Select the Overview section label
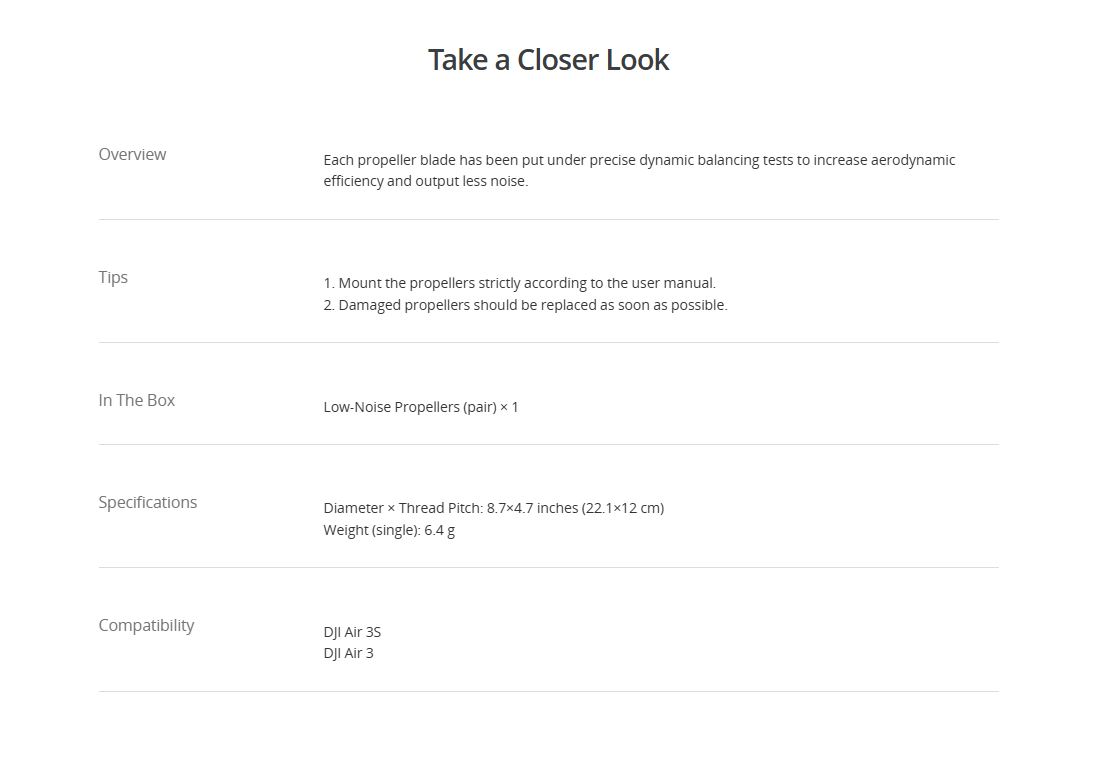This screenshot has width=1109, height=758. coord(132,154)
